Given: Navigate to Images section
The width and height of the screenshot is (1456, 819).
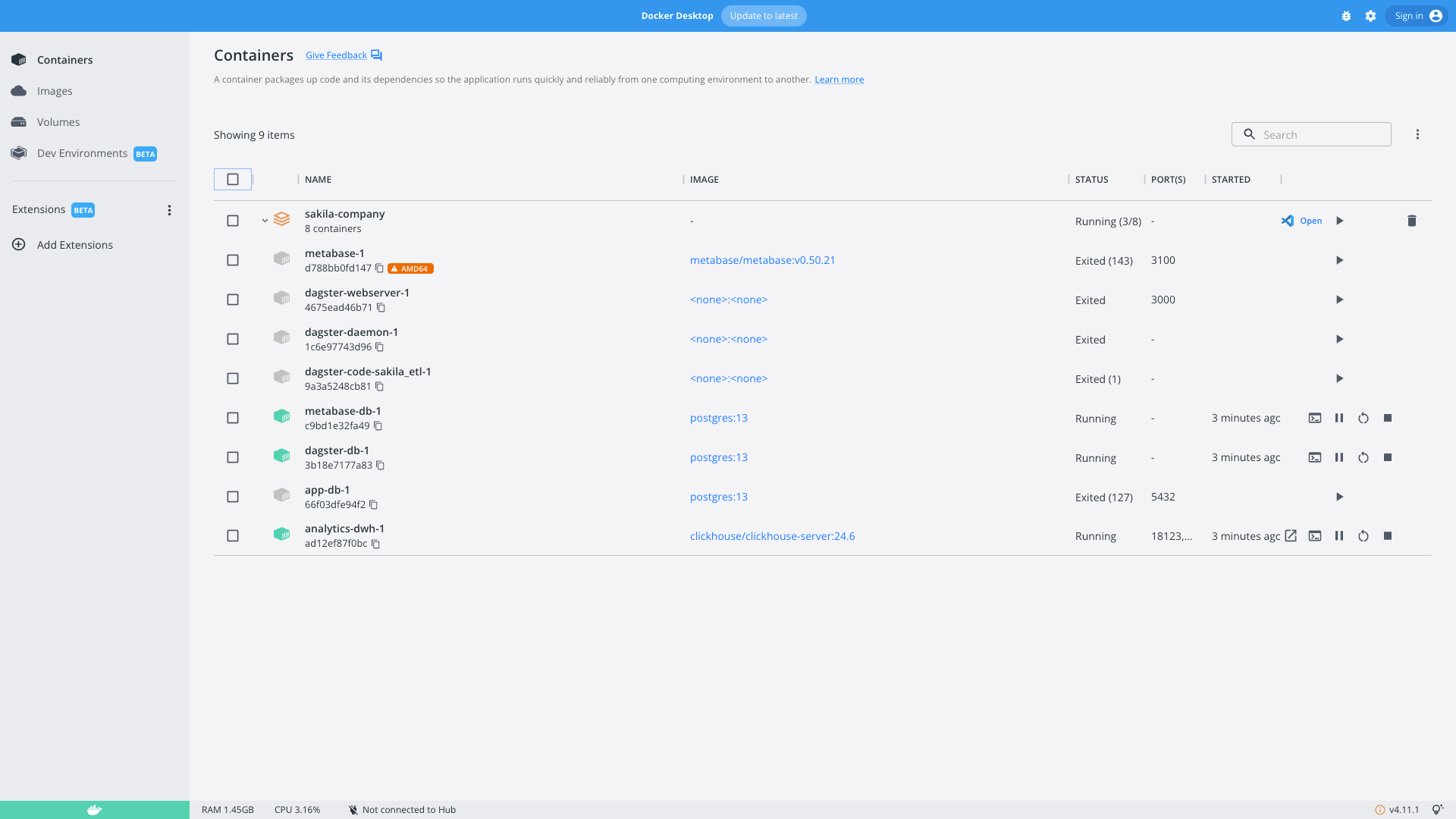Looking at the screenshot, I should (54, 90).
